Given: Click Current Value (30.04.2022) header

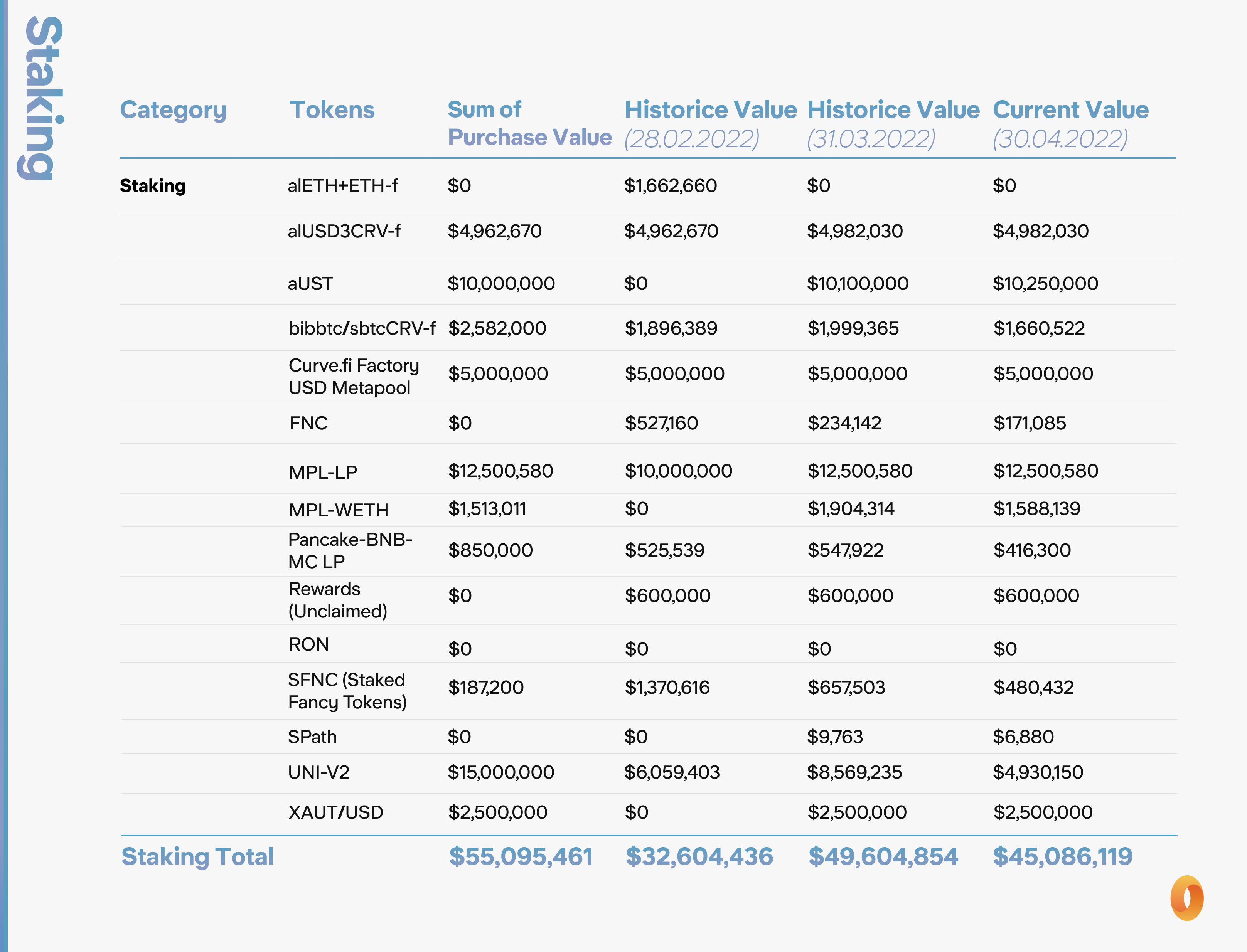Looking at the screenshot, I should pos(1071,124).
